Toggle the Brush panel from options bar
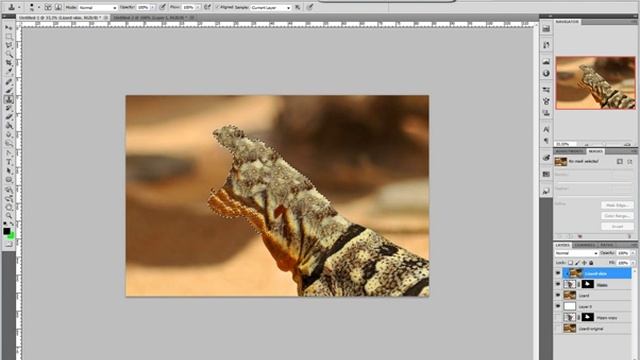The width and height of the screenshot is (640, 360). 48,7
